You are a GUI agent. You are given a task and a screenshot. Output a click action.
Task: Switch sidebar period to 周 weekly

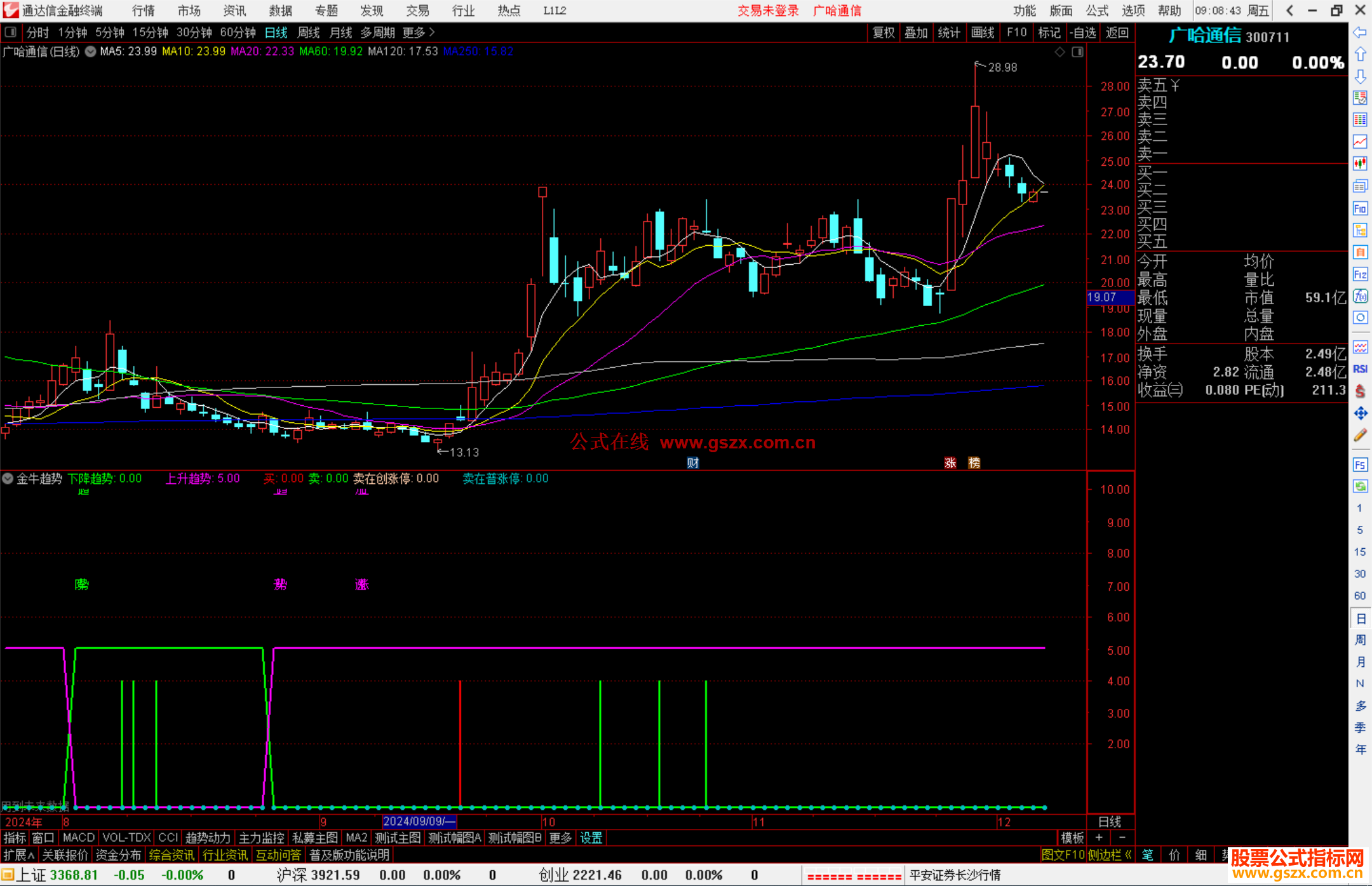click(x=1360, y=640)
